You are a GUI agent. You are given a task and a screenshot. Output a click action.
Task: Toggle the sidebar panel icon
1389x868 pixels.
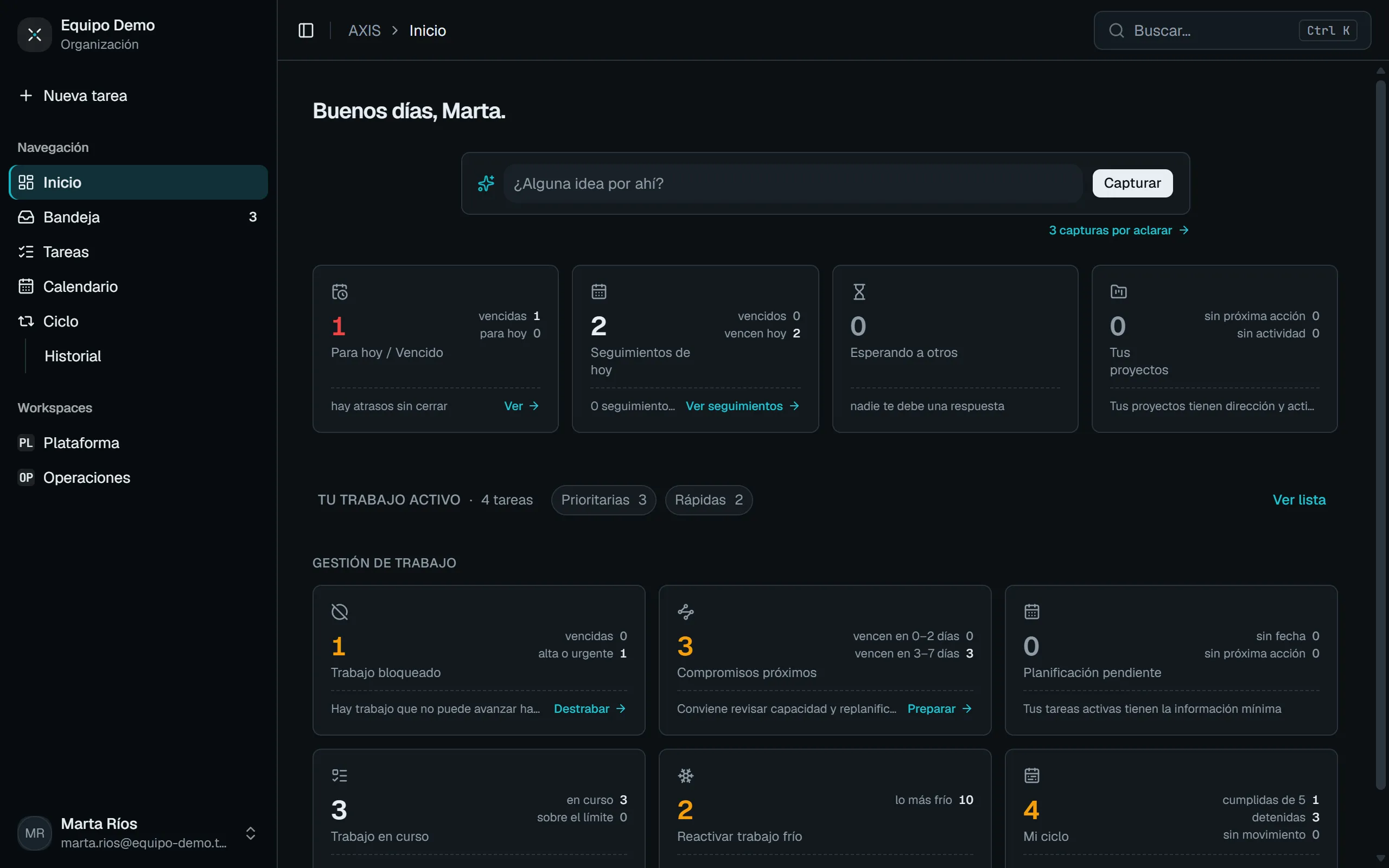[x=306, y=30]
